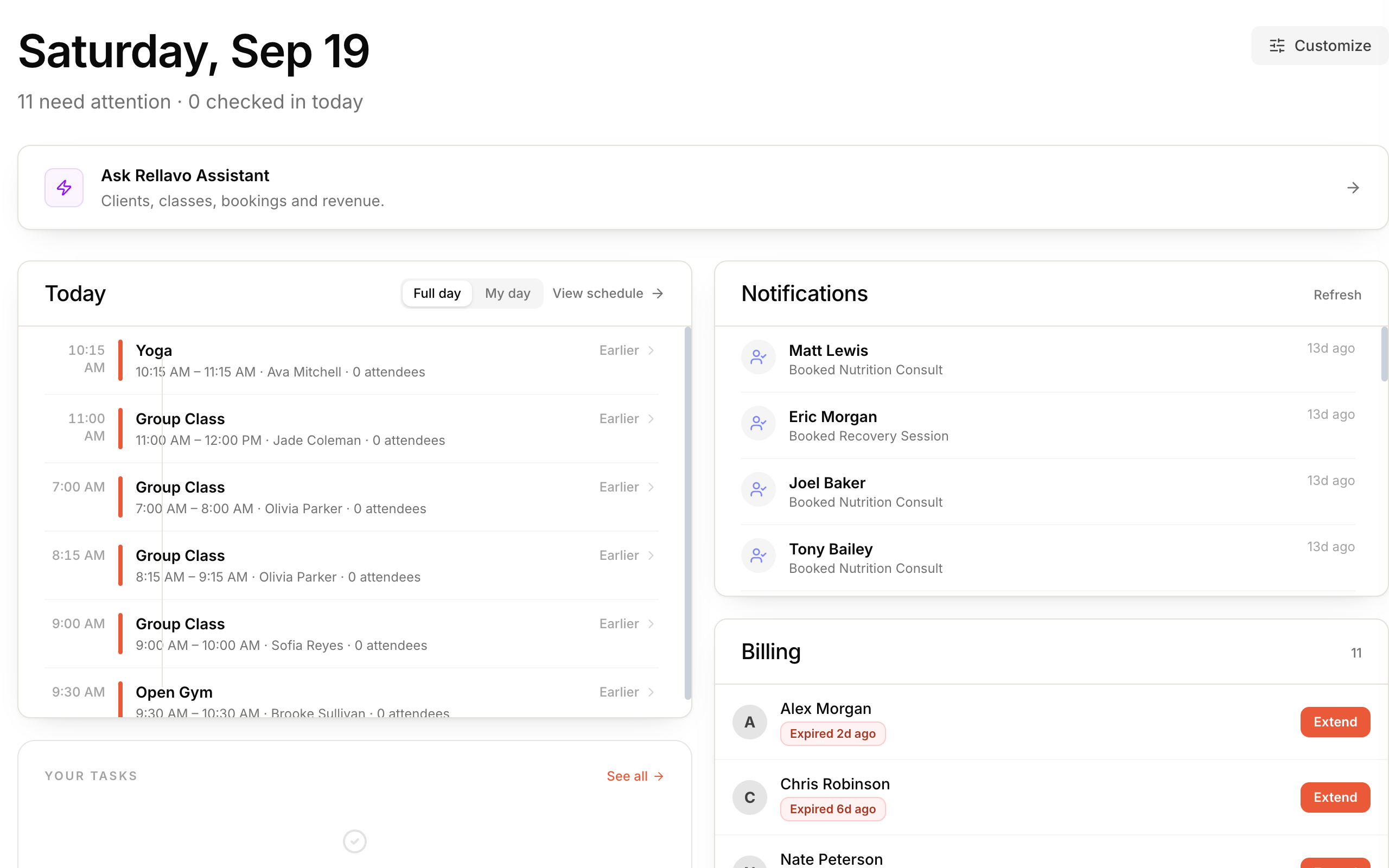Click the Expired 2d ago badge

point(832,733)
